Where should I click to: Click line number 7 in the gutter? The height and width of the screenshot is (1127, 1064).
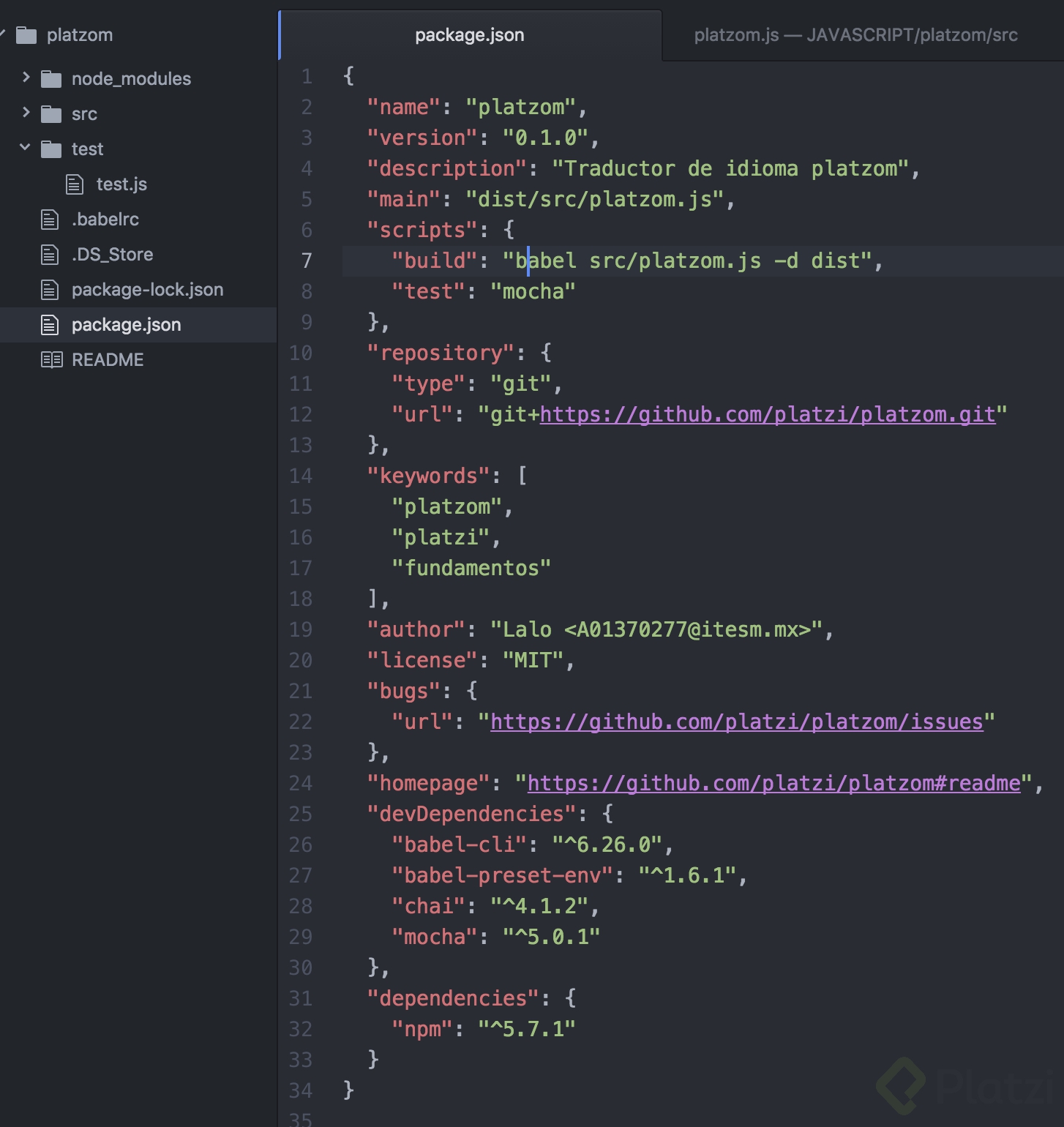307,261
